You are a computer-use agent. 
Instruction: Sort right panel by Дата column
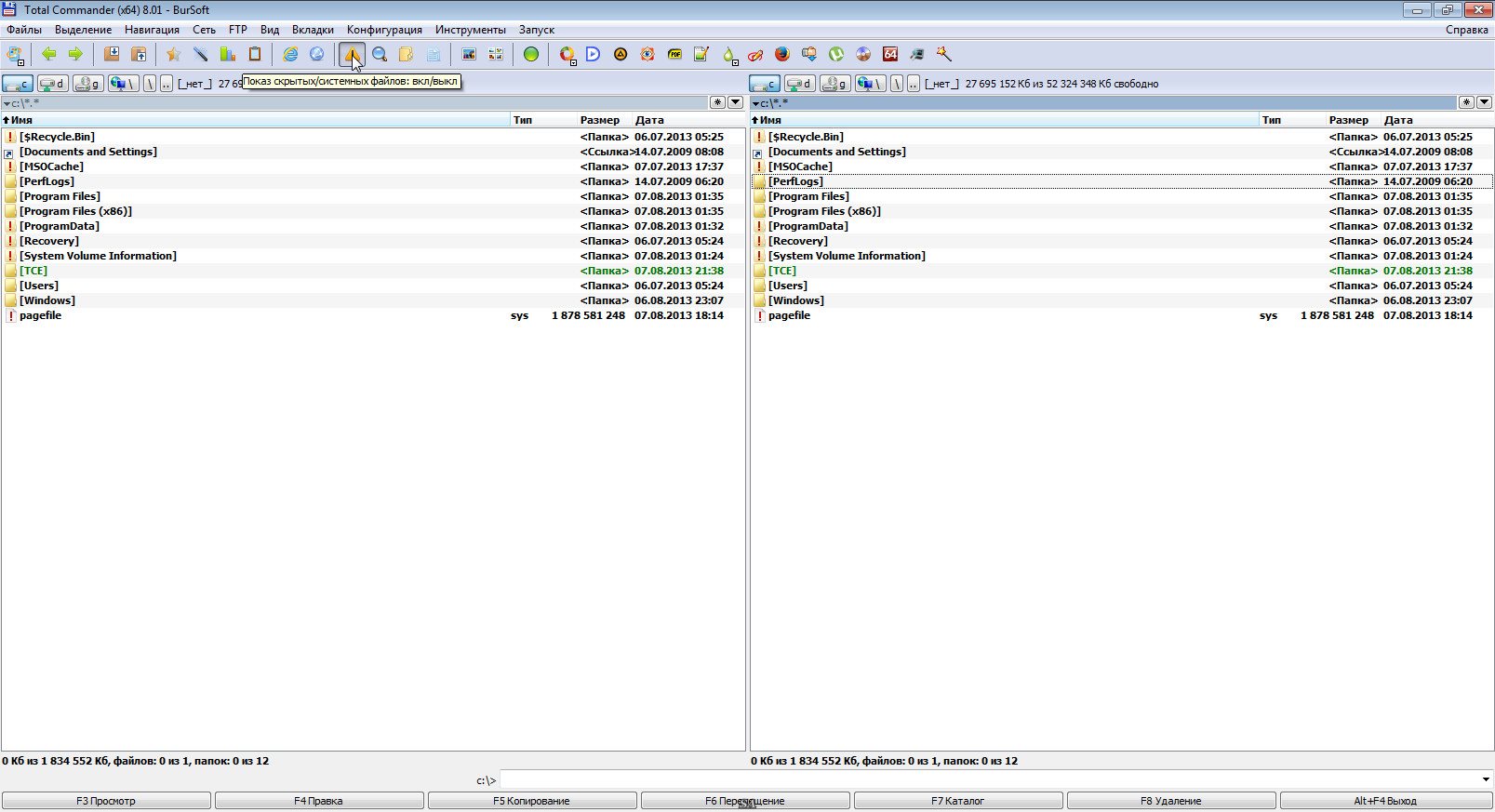[1436, 120]
